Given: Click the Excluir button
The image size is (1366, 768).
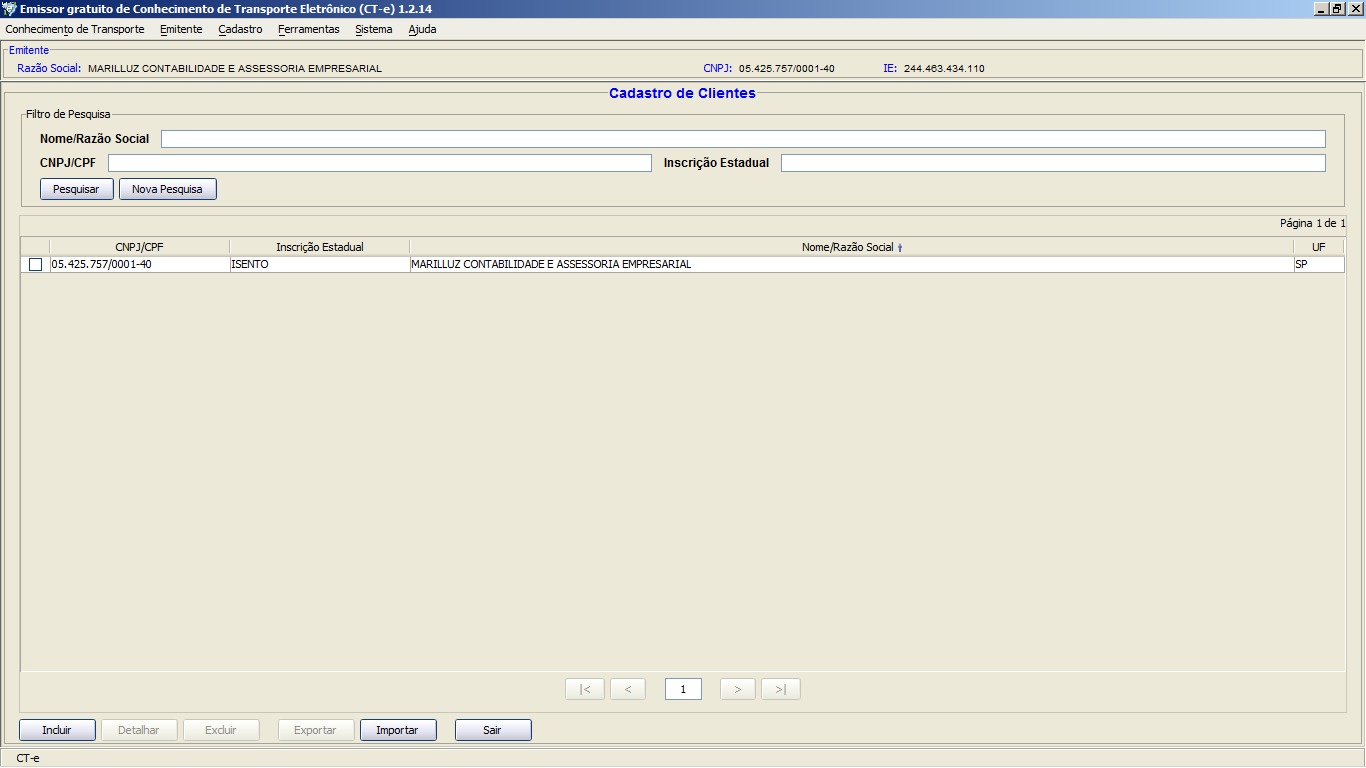Looking at the screenshot, I should coord(221,730).
